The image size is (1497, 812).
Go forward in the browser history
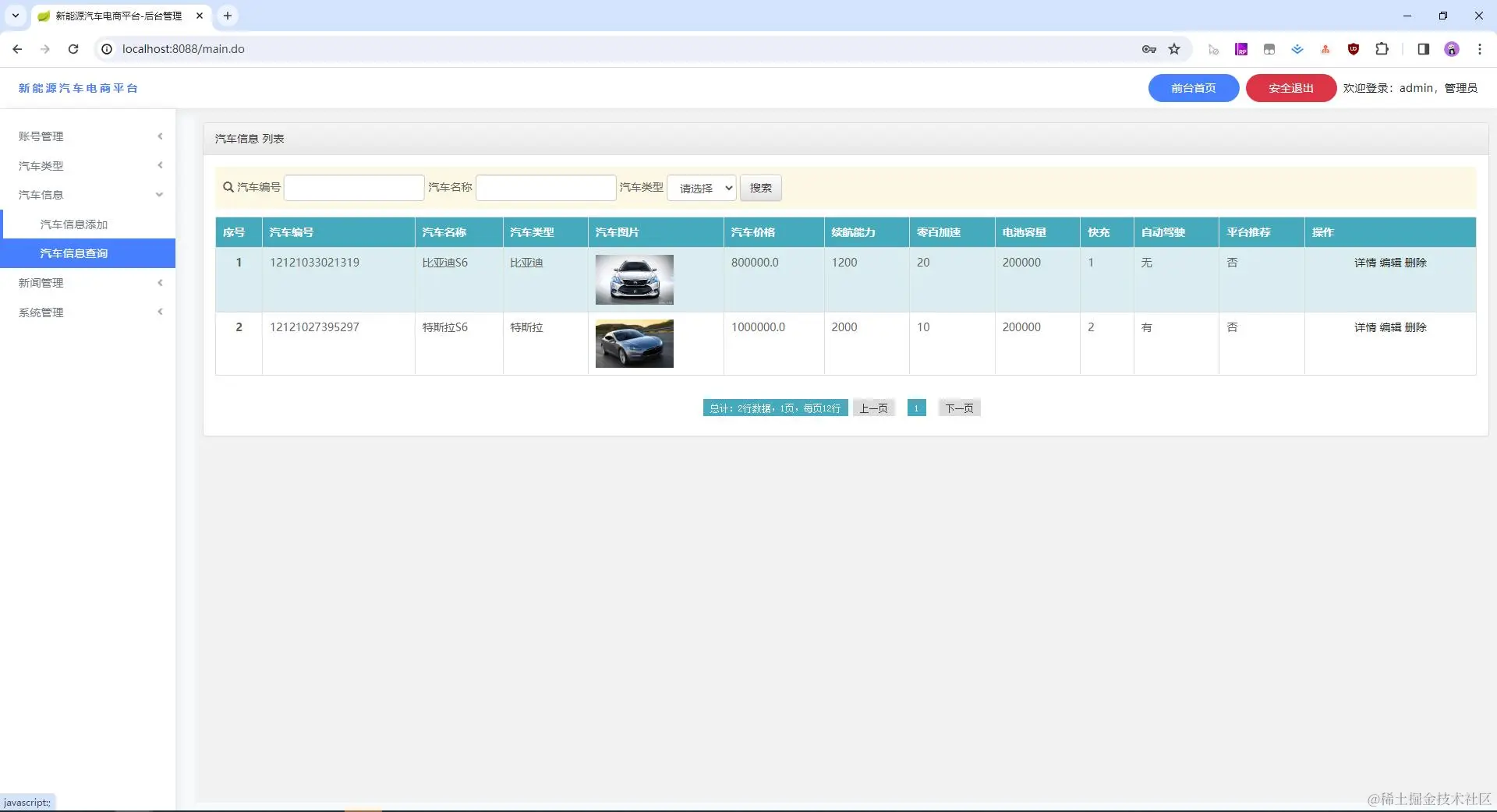tap(45, 49)
